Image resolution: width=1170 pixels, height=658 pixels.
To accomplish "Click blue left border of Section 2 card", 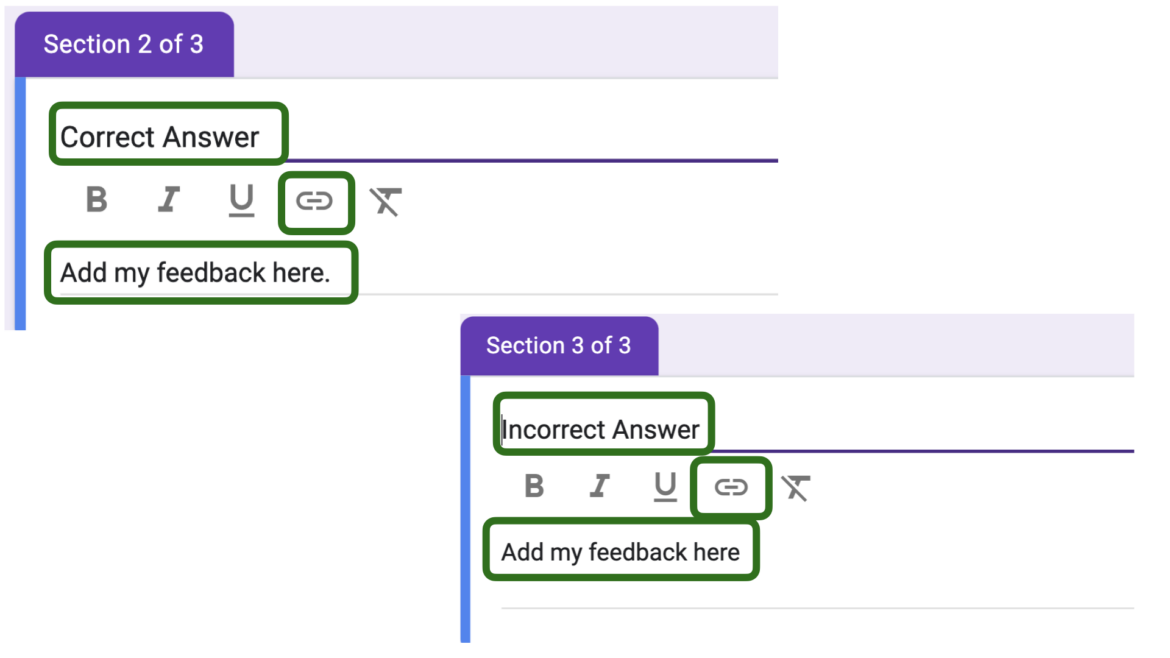I will click(x=19, y=200).
